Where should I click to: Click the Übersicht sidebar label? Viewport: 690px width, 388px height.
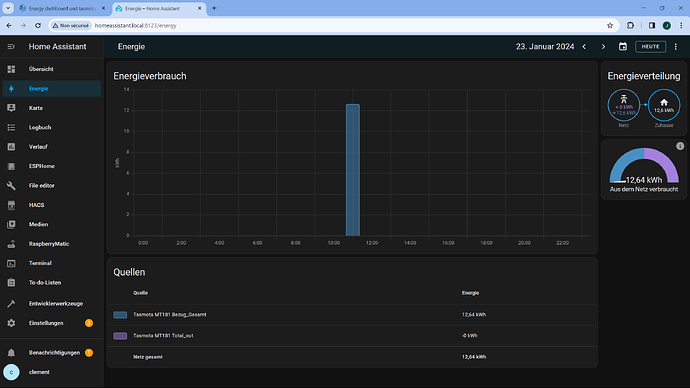tap(41, 69)
